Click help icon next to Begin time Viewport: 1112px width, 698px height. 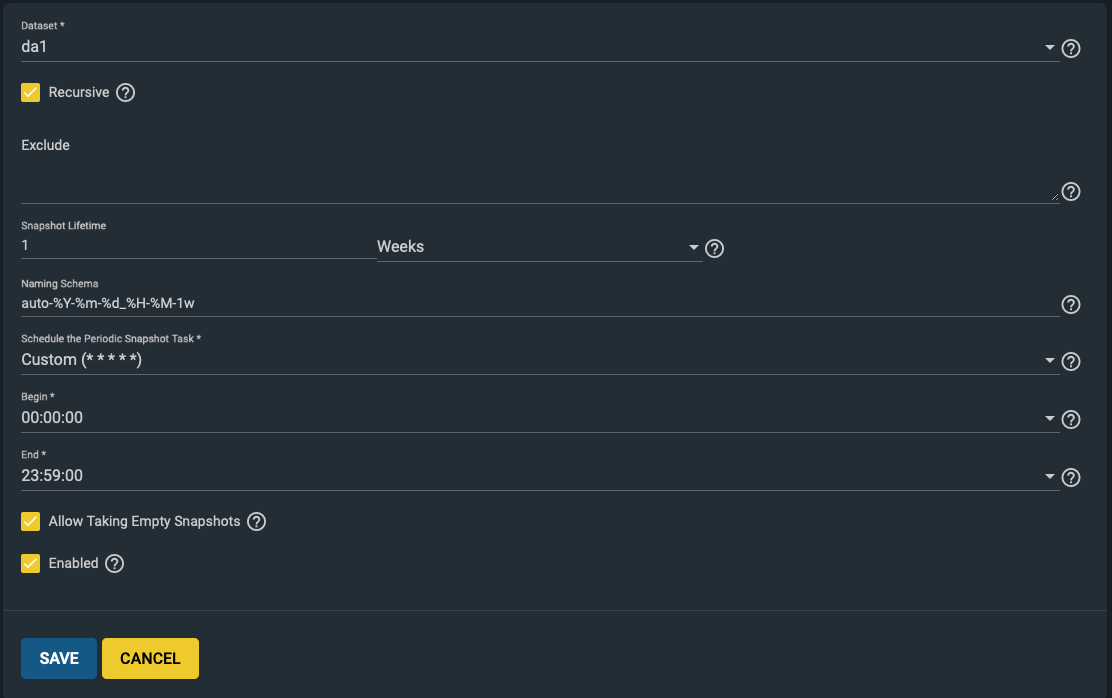click(1070, 420)
